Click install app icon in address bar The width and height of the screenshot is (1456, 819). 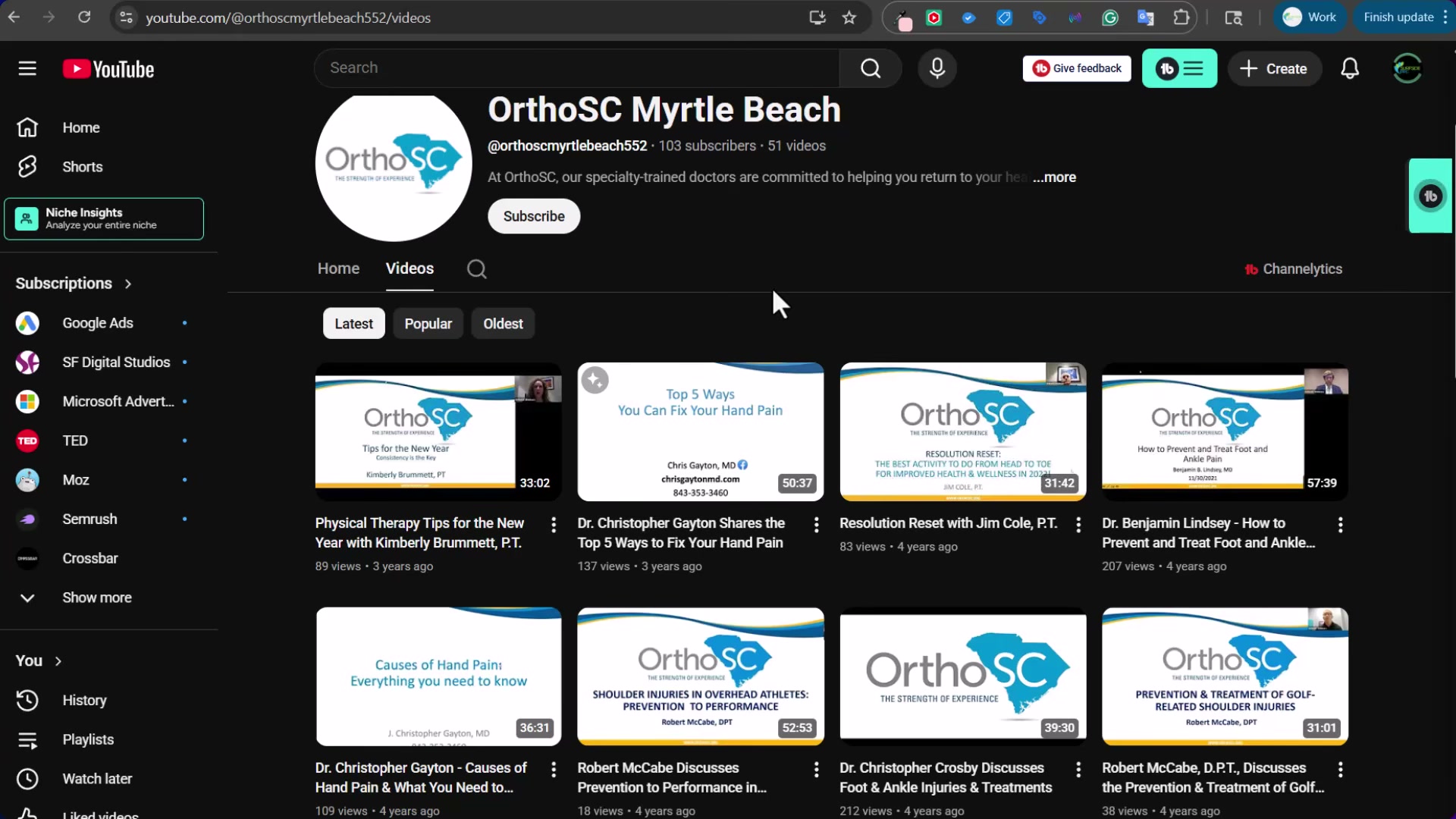click(x=817, y=17)
